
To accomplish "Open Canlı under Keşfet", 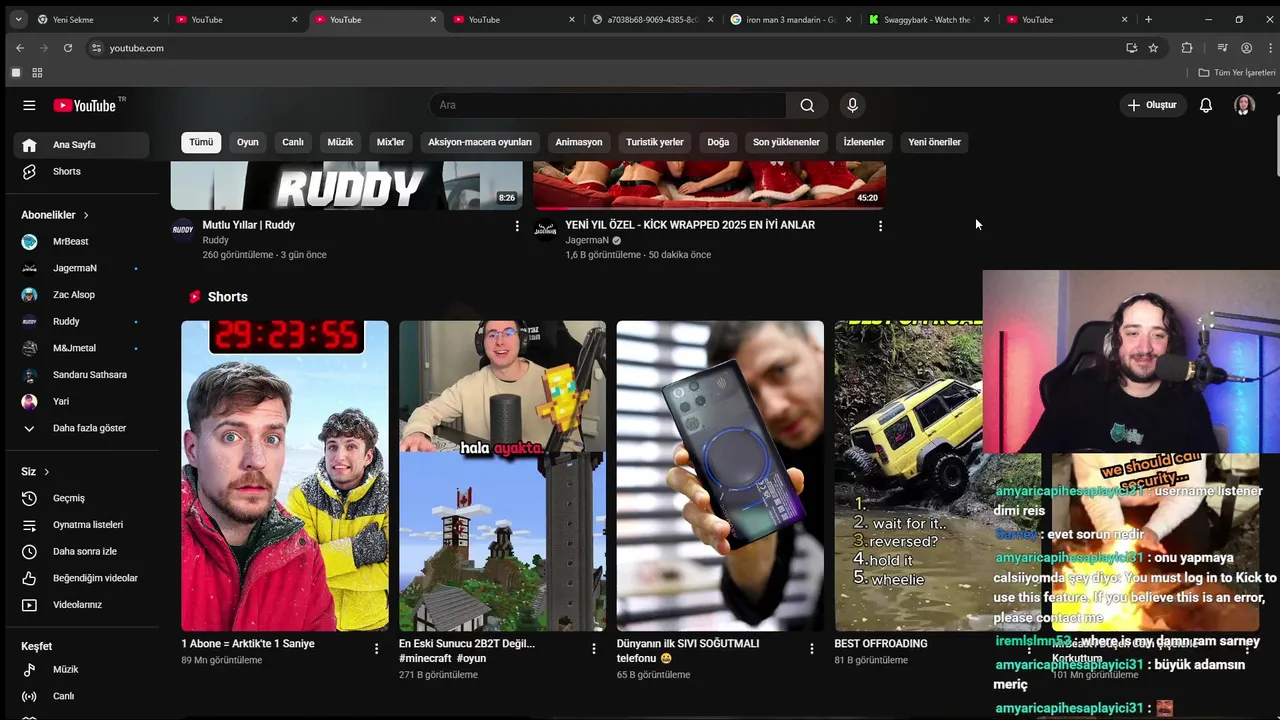I will [81, 696].
